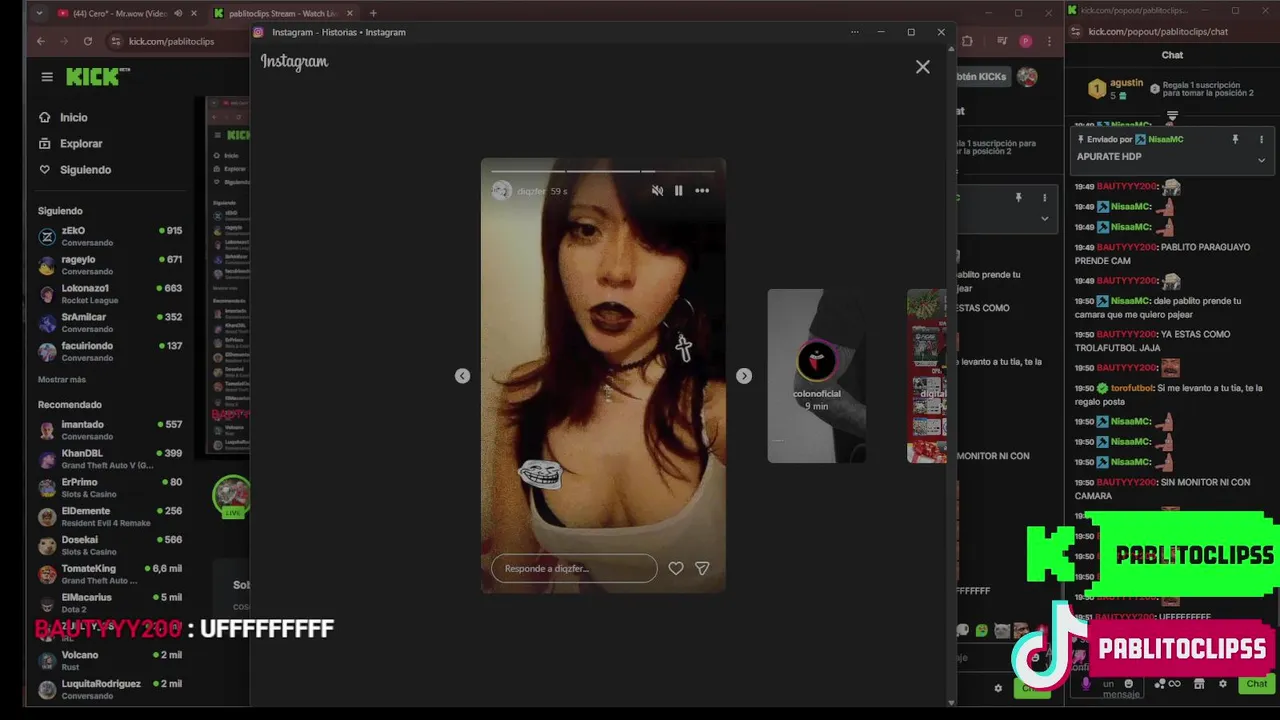The width and height of the screenshot is (1280, 720).
Task: Open media control icon in browser toolbar
Action: [x=1002, y=41]
